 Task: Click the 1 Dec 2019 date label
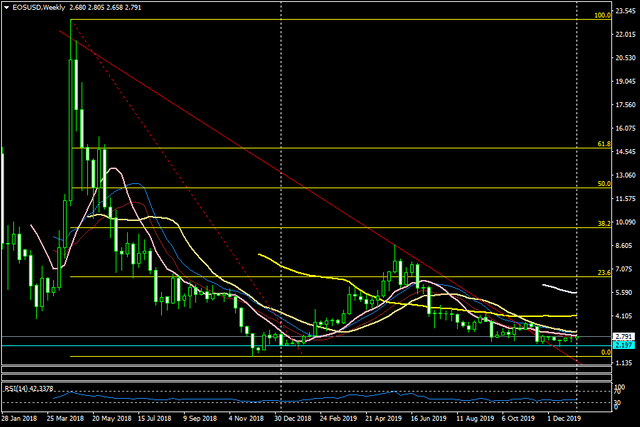click(x=564, y=418)
